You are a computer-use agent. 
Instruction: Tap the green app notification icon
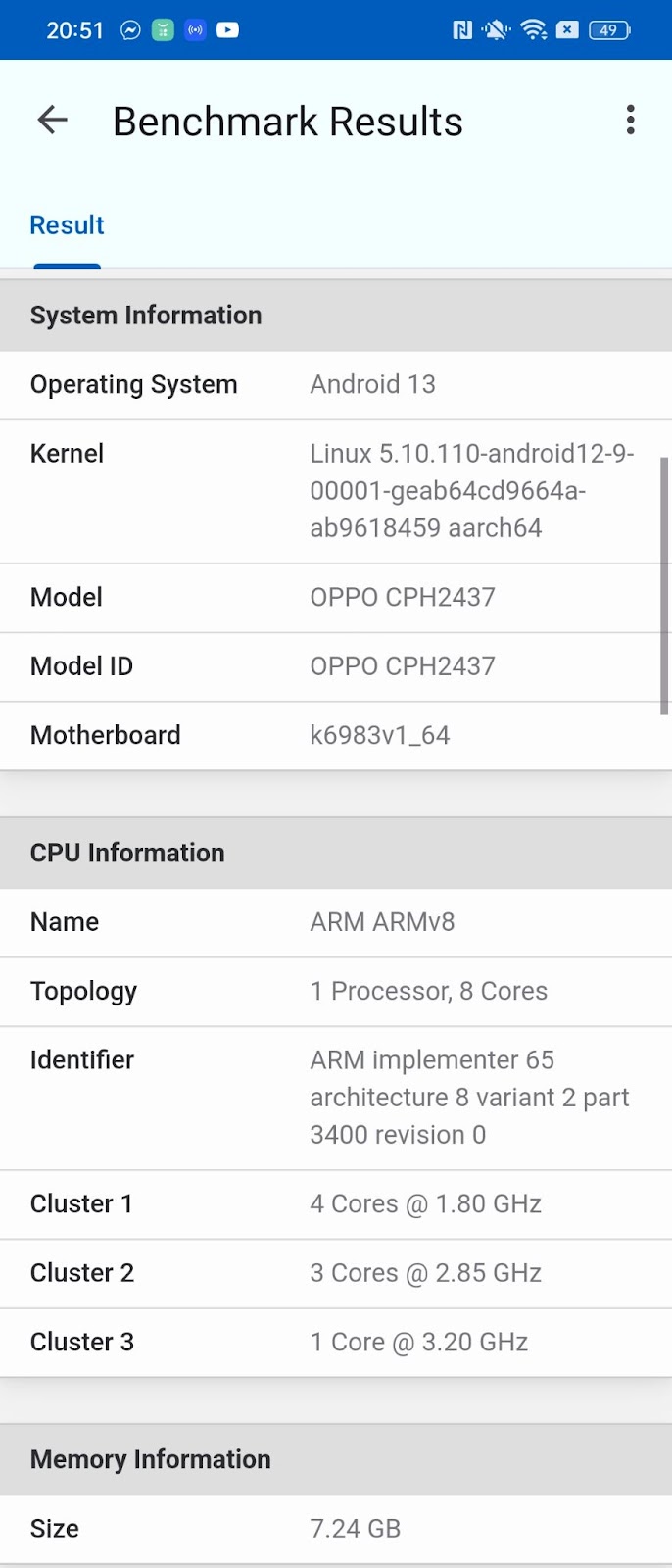(x=163, y=30)
